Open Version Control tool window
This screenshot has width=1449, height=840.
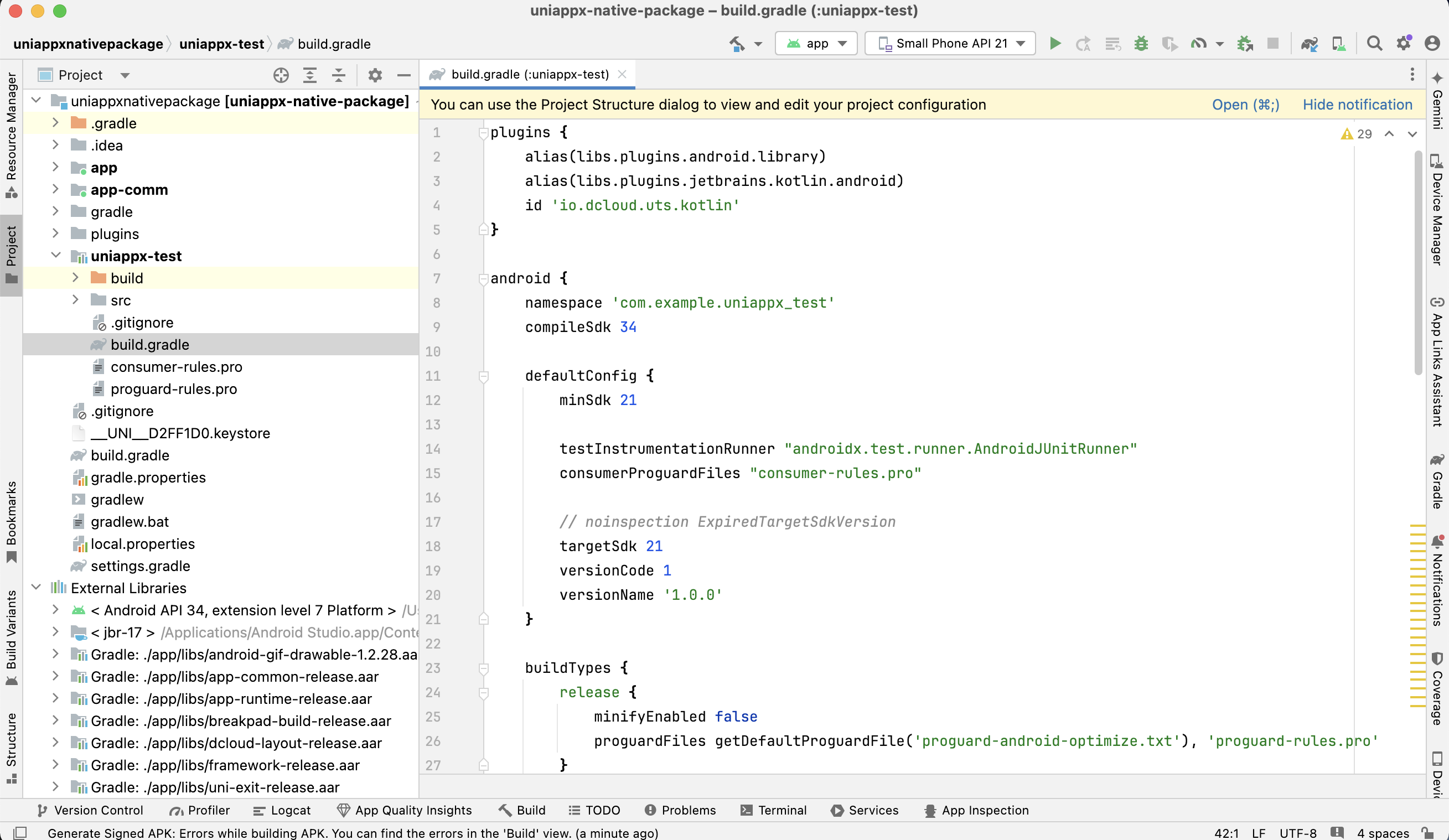(x=89, y=810)
